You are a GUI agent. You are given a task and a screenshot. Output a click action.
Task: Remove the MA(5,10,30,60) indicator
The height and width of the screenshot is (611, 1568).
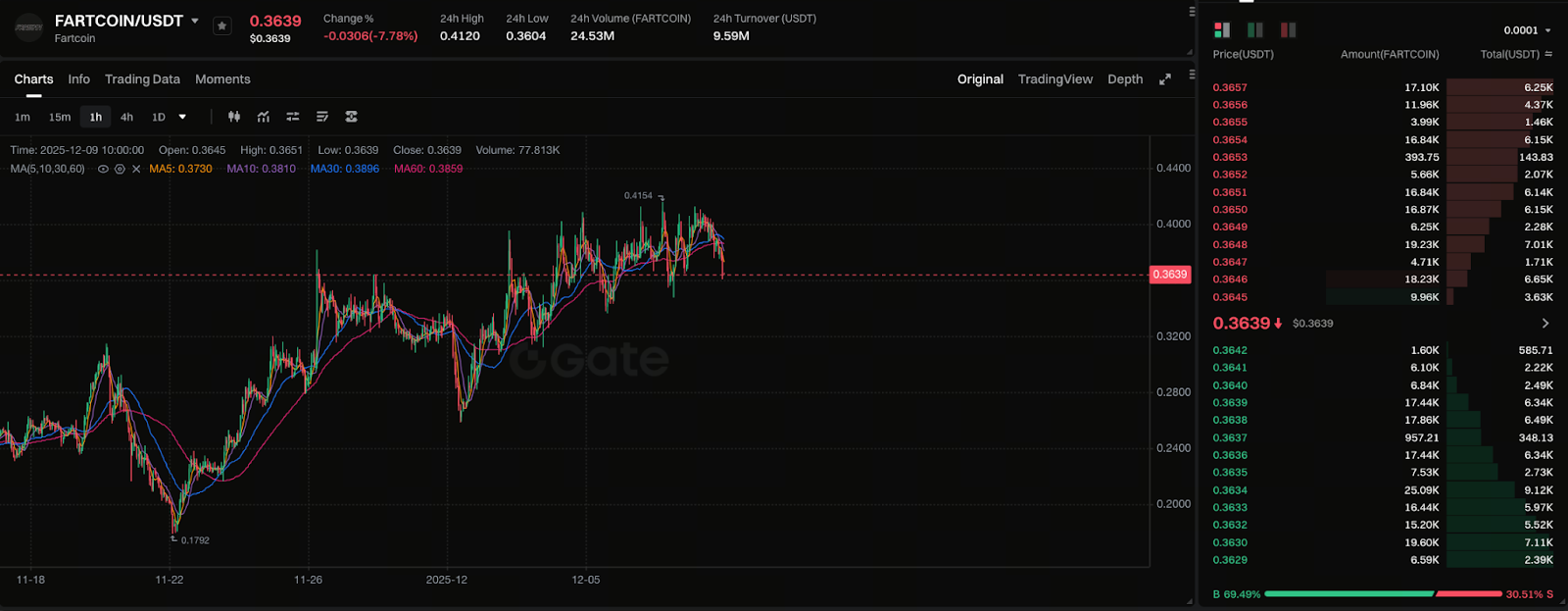point(136,169)
